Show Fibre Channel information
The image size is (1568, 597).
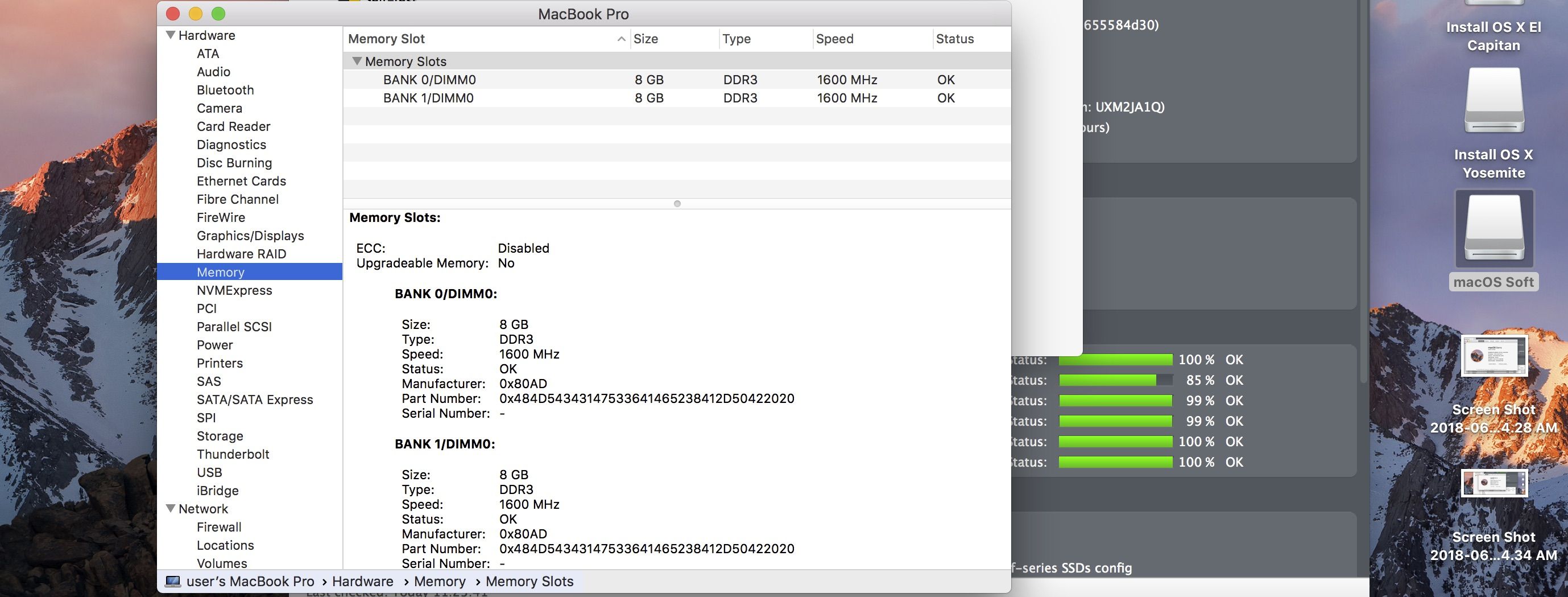pos(237,200)
